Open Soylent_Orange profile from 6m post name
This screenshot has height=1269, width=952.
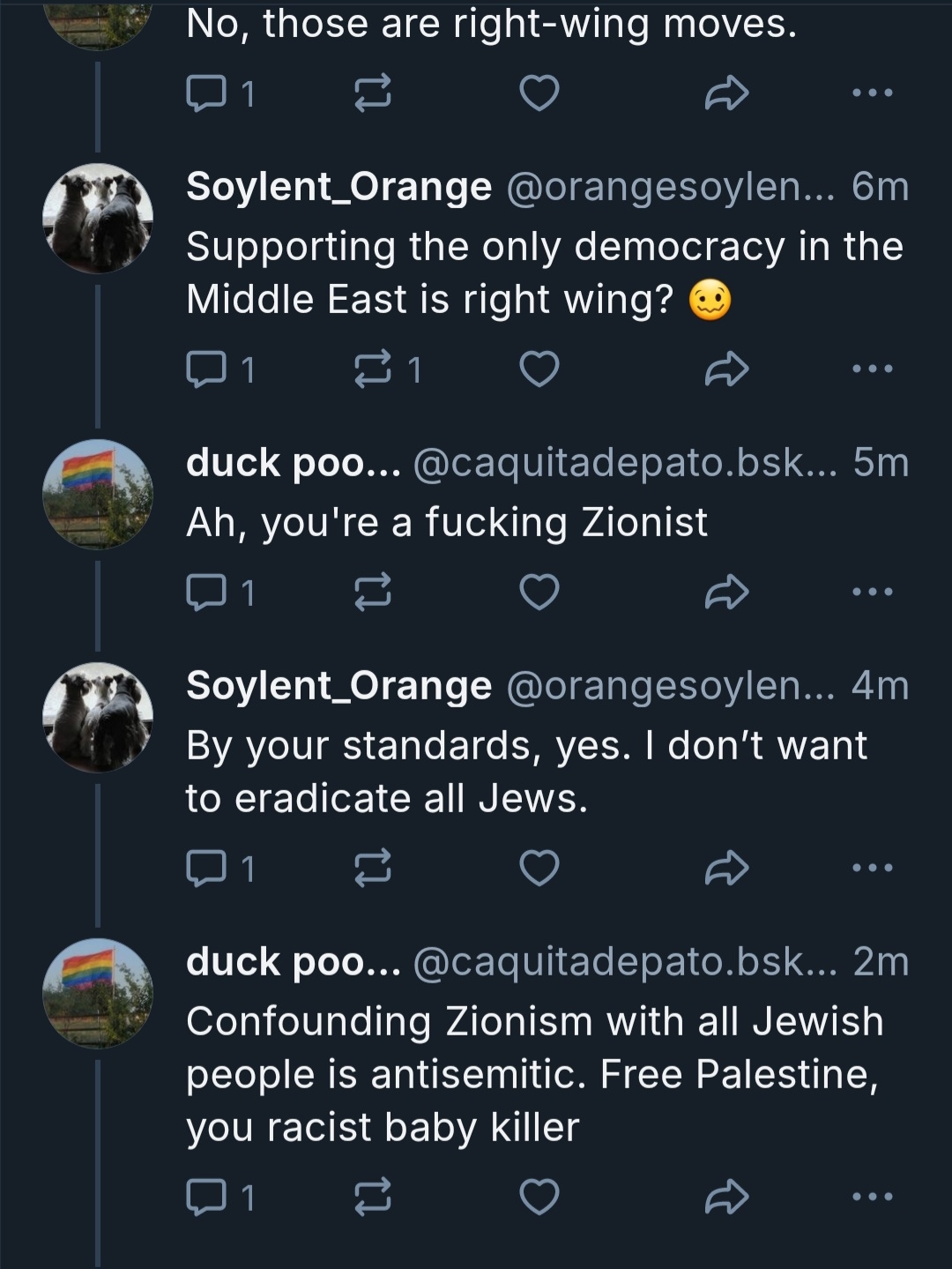338,187
